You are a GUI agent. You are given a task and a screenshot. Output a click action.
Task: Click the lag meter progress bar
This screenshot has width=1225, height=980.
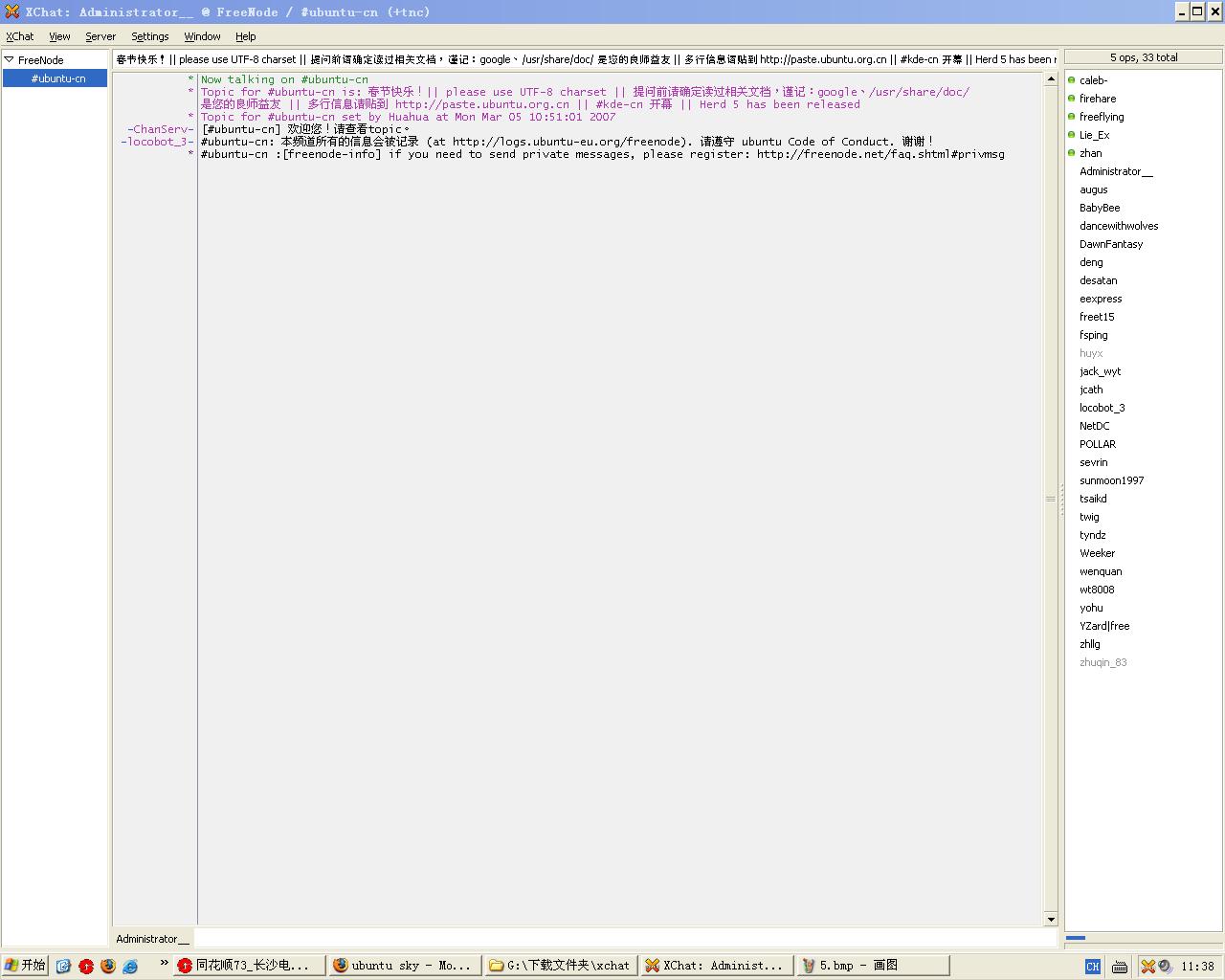coord(1143,939)
